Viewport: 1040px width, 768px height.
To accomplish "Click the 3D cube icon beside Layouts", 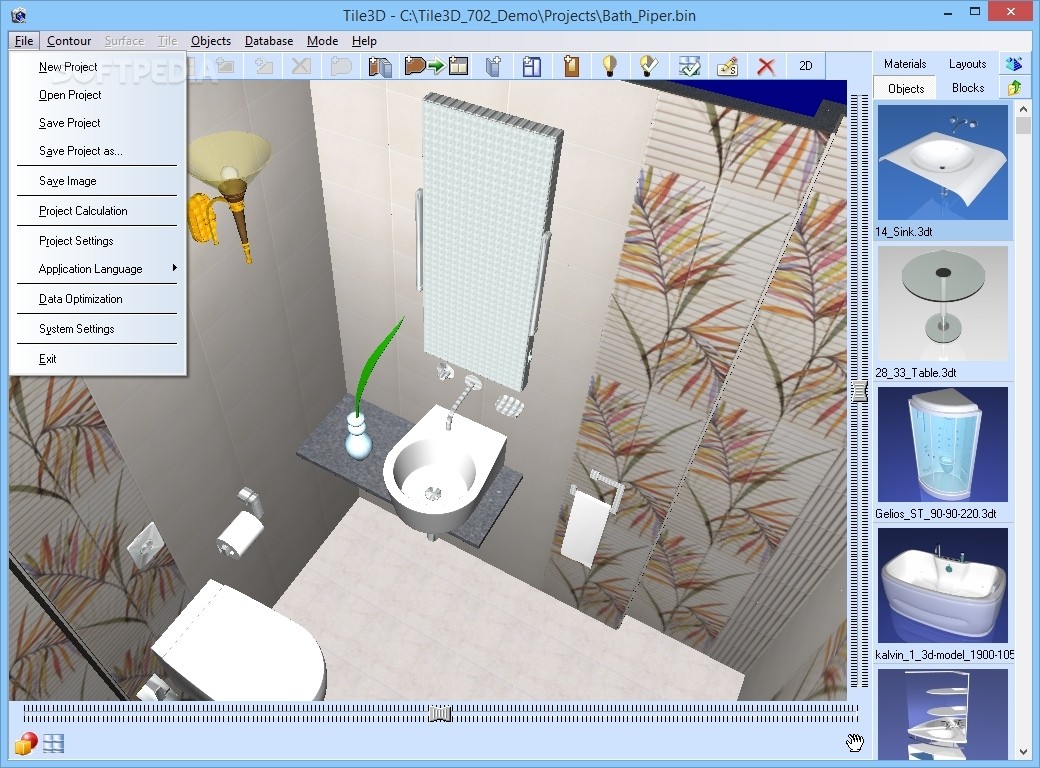I will pos(1013,64).
